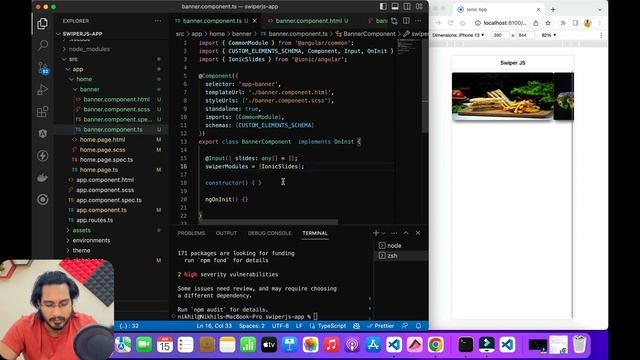Open banner.component.scss in explorer

[110, 109]
